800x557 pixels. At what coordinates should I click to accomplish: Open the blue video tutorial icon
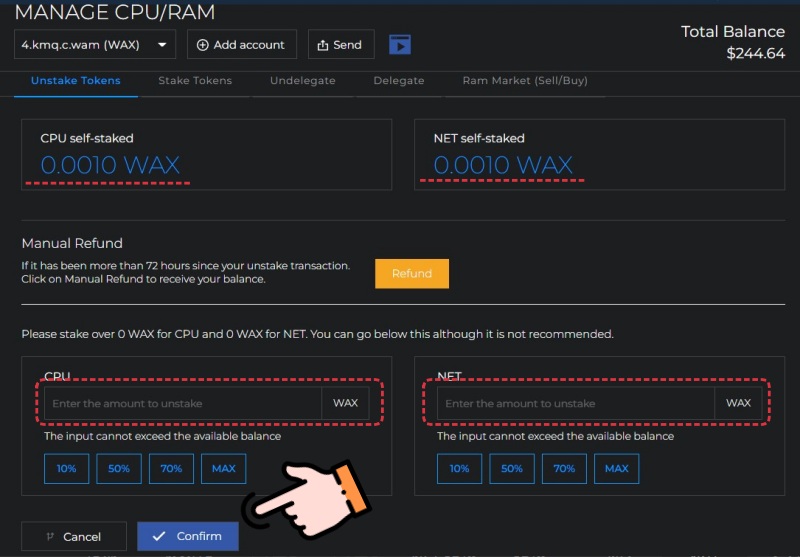[399, 45]
